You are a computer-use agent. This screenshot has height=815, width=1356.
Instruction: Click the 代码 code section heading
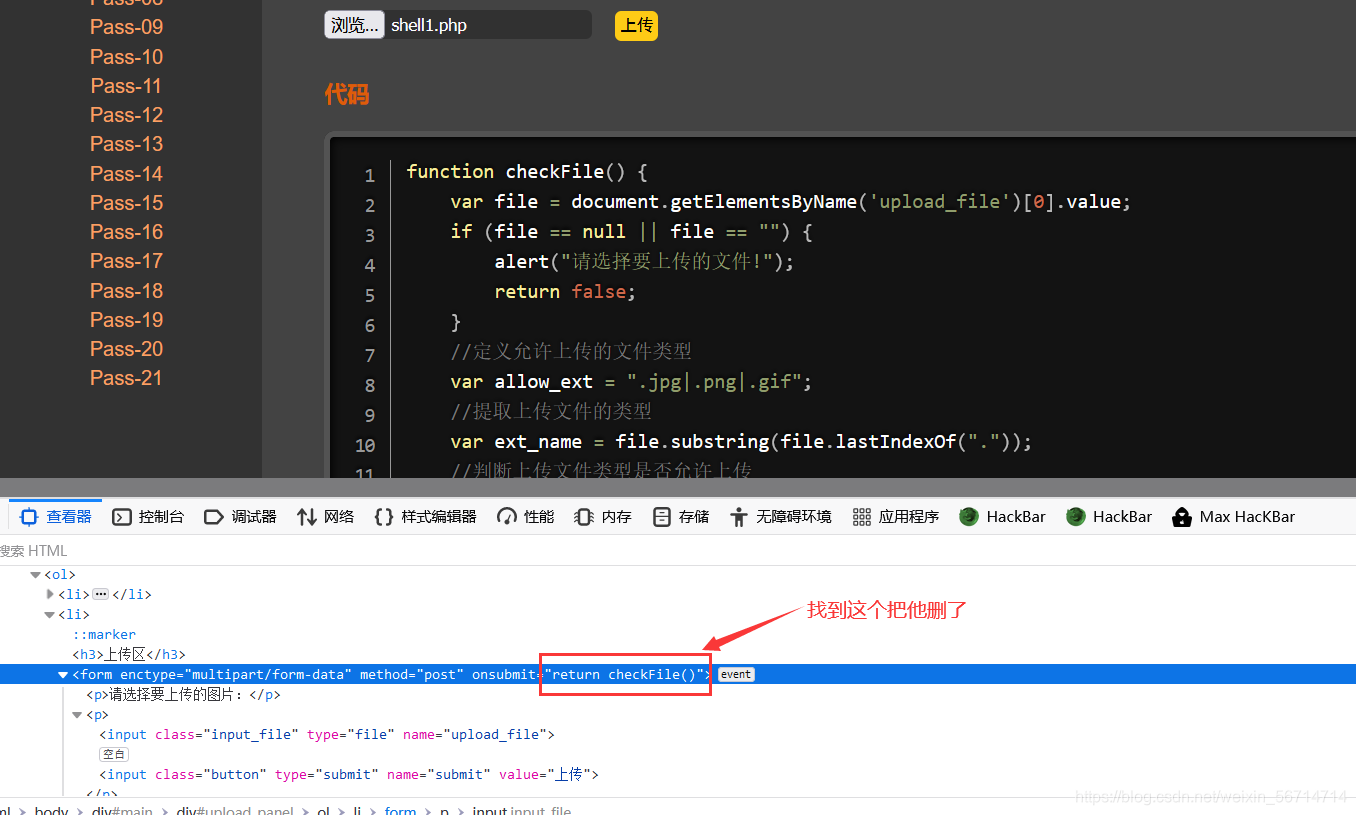click(x=347, y=94)
